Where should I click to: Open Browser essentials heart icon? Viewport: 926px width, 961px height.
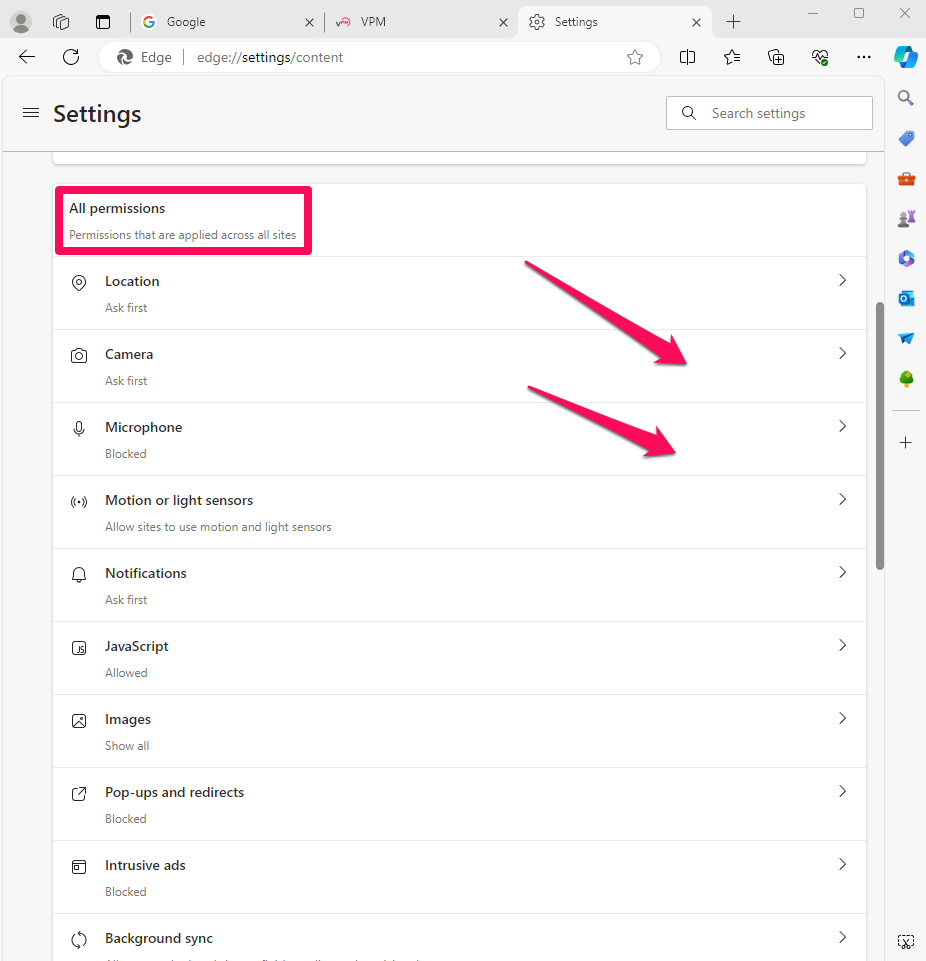pyautogui.click(x=819, y=57)
